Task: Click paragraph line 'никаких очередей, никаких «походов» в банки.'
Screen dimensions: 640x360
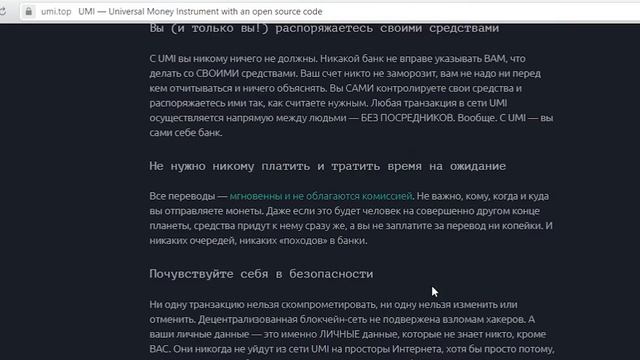Action: coord(258,241)
